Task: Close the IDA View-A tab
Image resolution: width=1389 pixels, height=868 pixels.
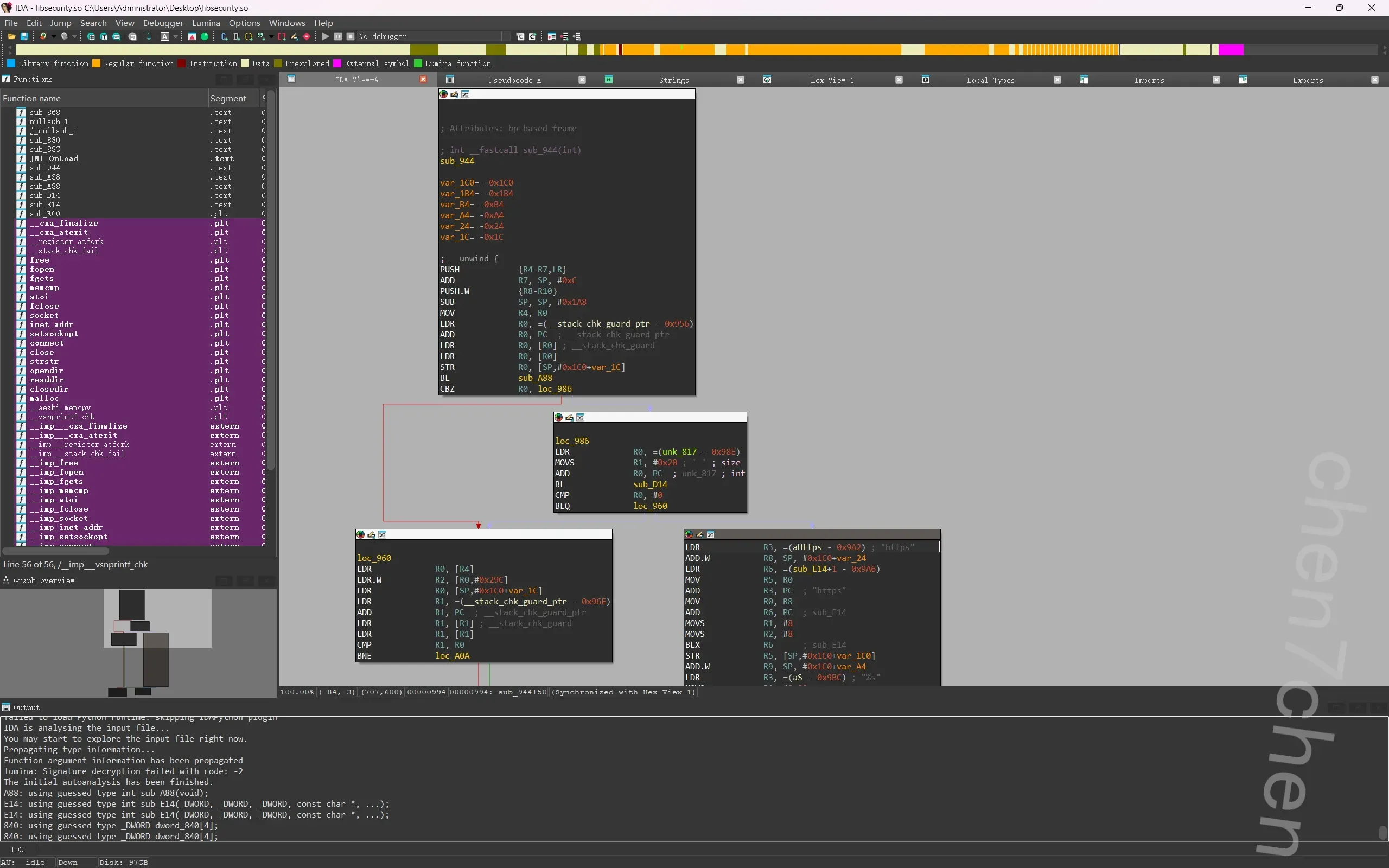Action: pyautogui.click(x=424, y=80)
